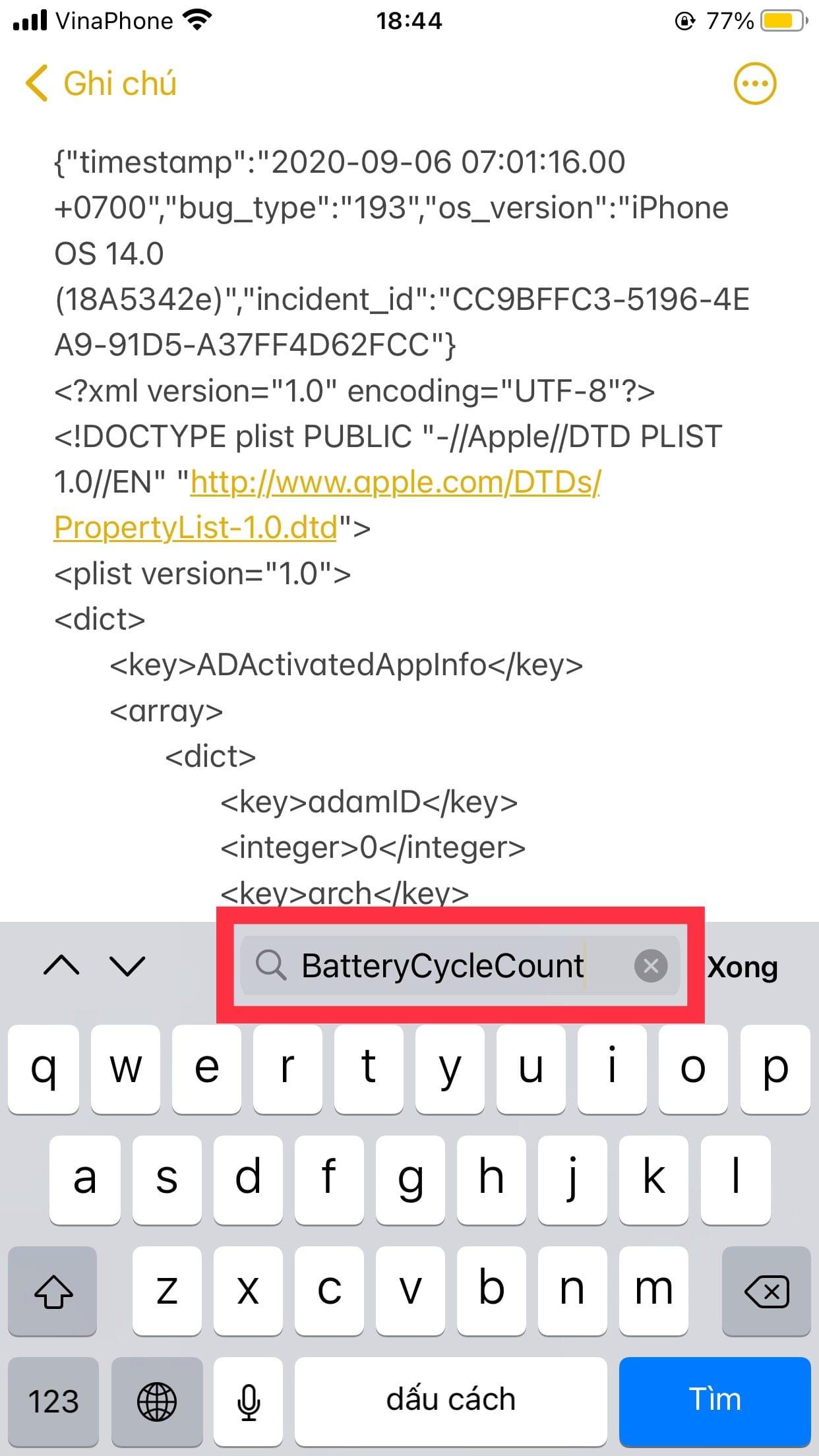The height and width of the screenshot is (1456, 819).
Task: Tap Xong to finish searching
Action: click(743, 967)
